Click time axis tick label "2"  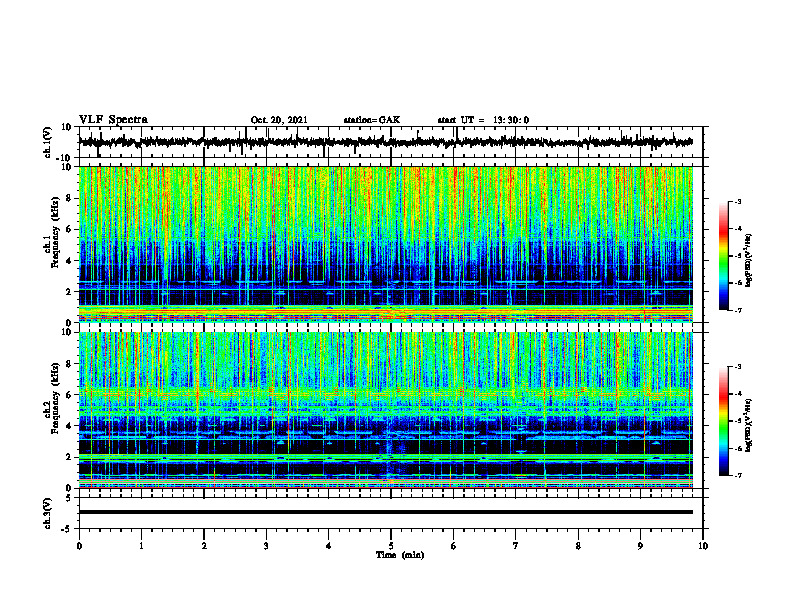tap(204, 546)
